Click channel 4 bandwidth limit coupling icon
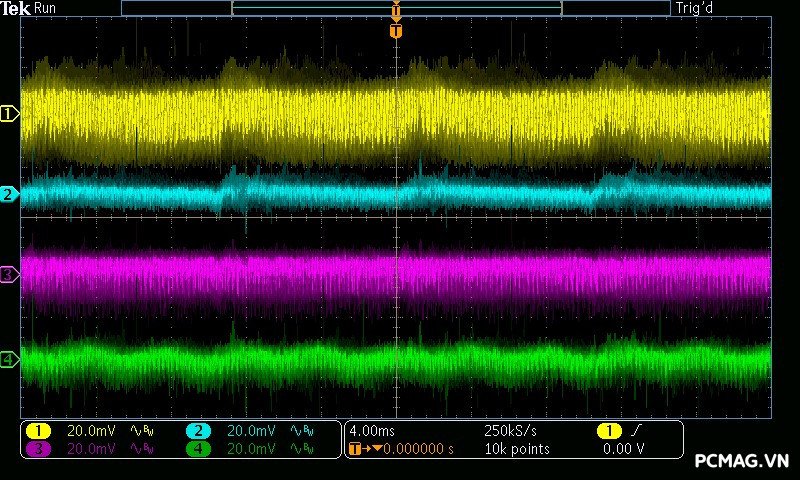 point(302,449)
